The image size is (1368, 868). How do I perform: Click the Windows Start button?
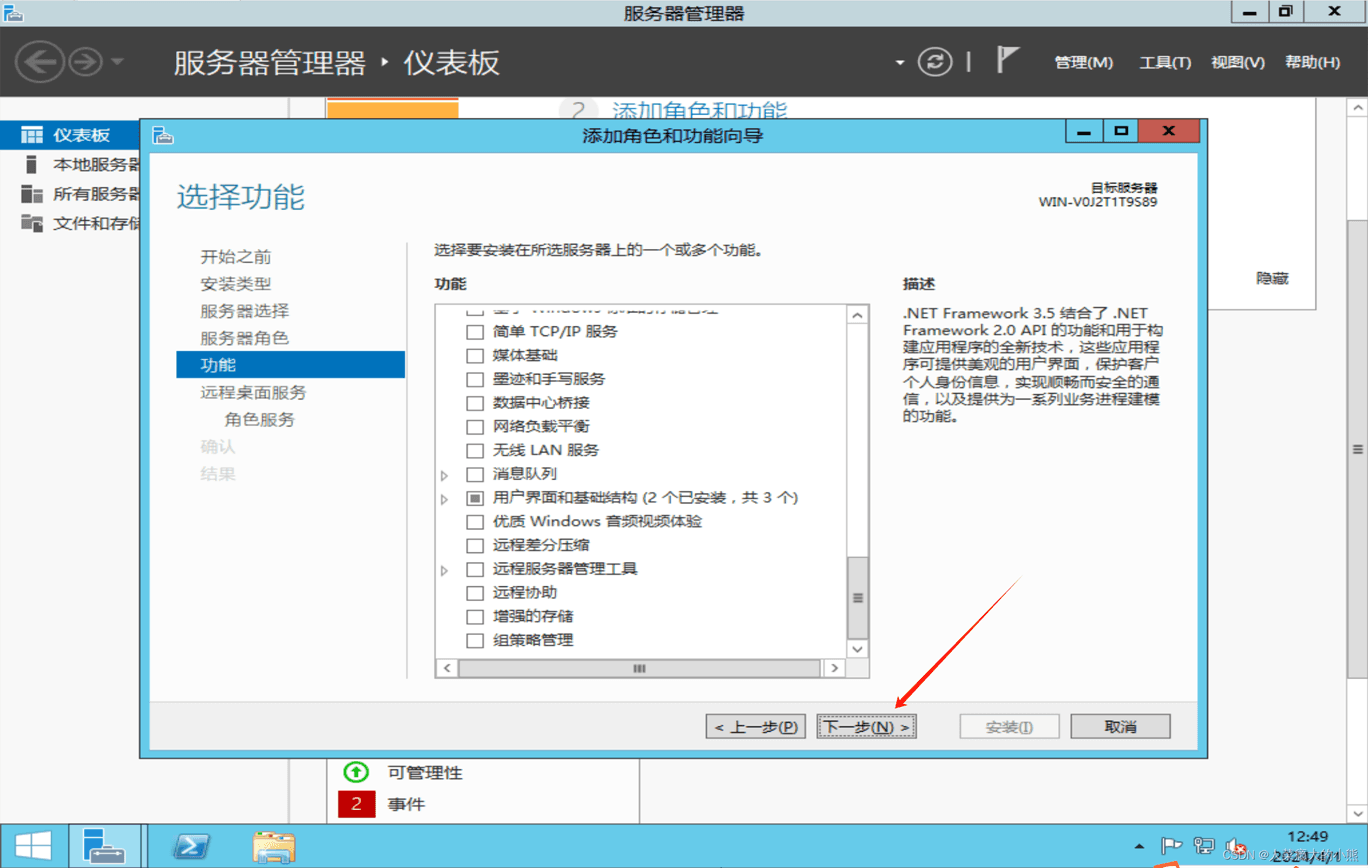click(33, 846)
